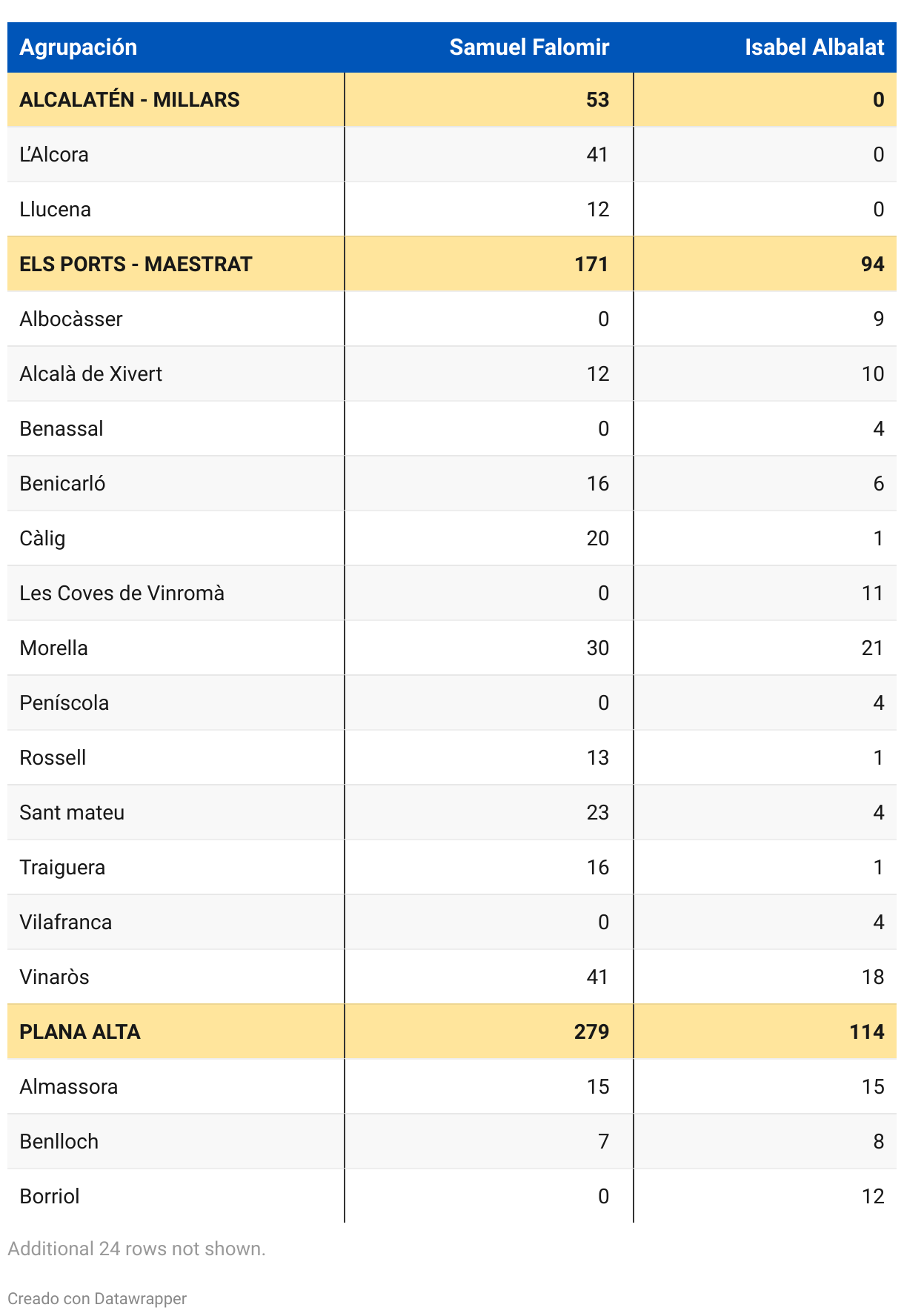Click the Peníscola row label

pos(64,703)
